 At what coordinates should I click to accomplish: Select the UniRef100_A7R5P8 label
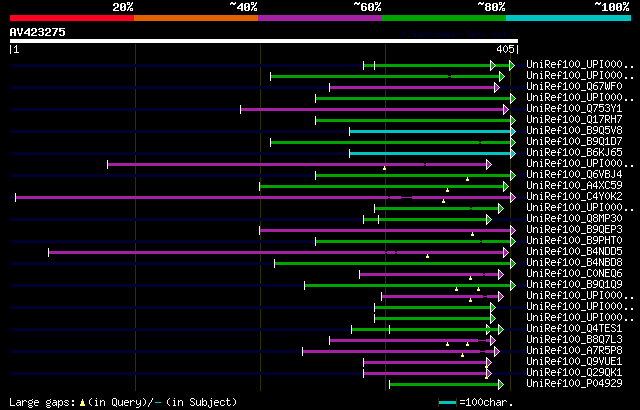tap(574, 351)
